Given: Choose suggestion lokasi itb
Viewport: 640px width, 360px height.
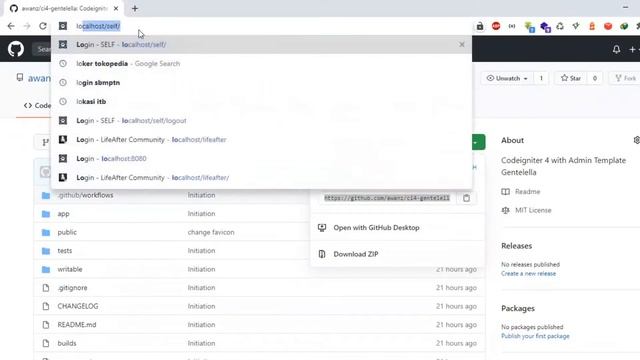Looking at the screenshot, I should pos(261,102).
